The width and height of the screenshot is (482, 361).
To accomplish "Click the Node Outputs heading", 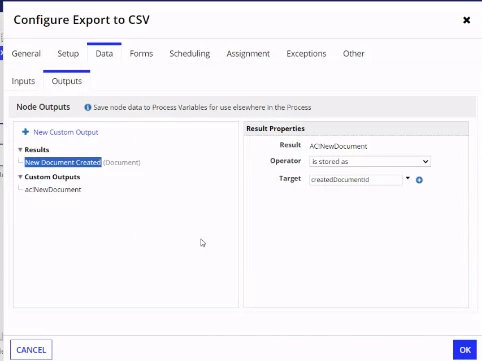I will click(43, 107).
